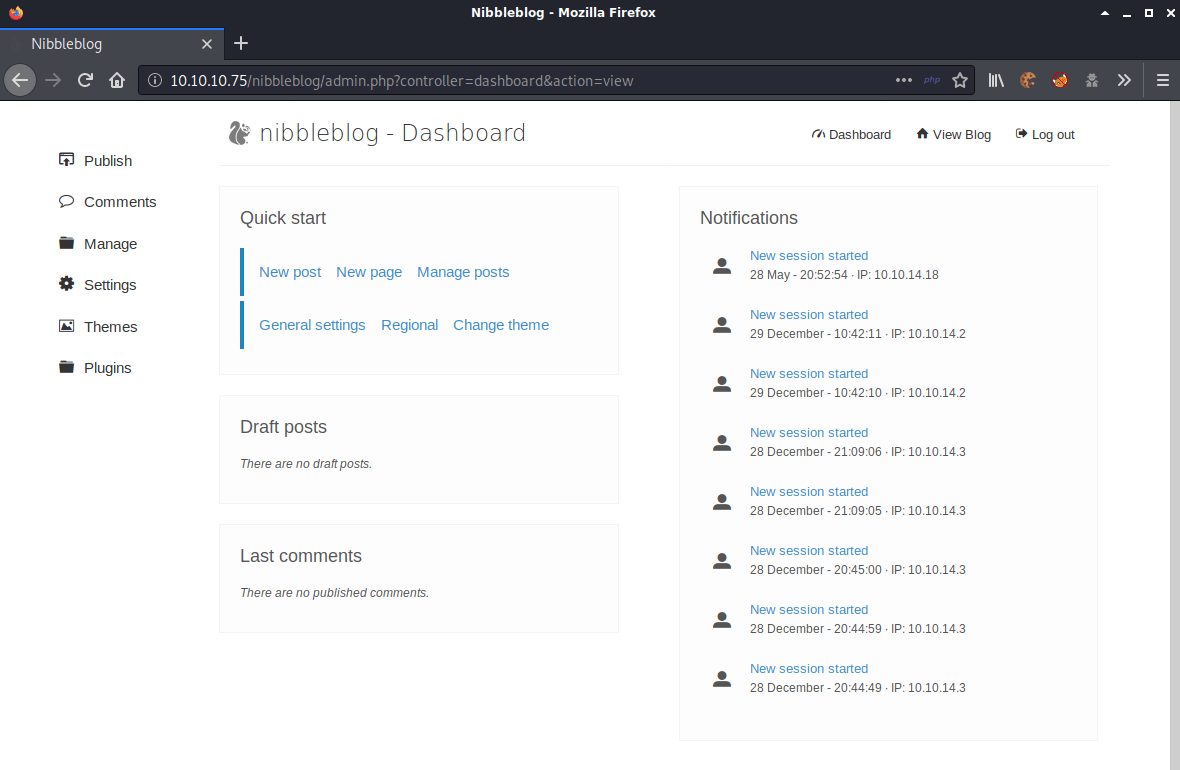Open the Firefox hamburger menu
The height and width of the screenshot is (770, 1180).
[x=1163, y=81]
